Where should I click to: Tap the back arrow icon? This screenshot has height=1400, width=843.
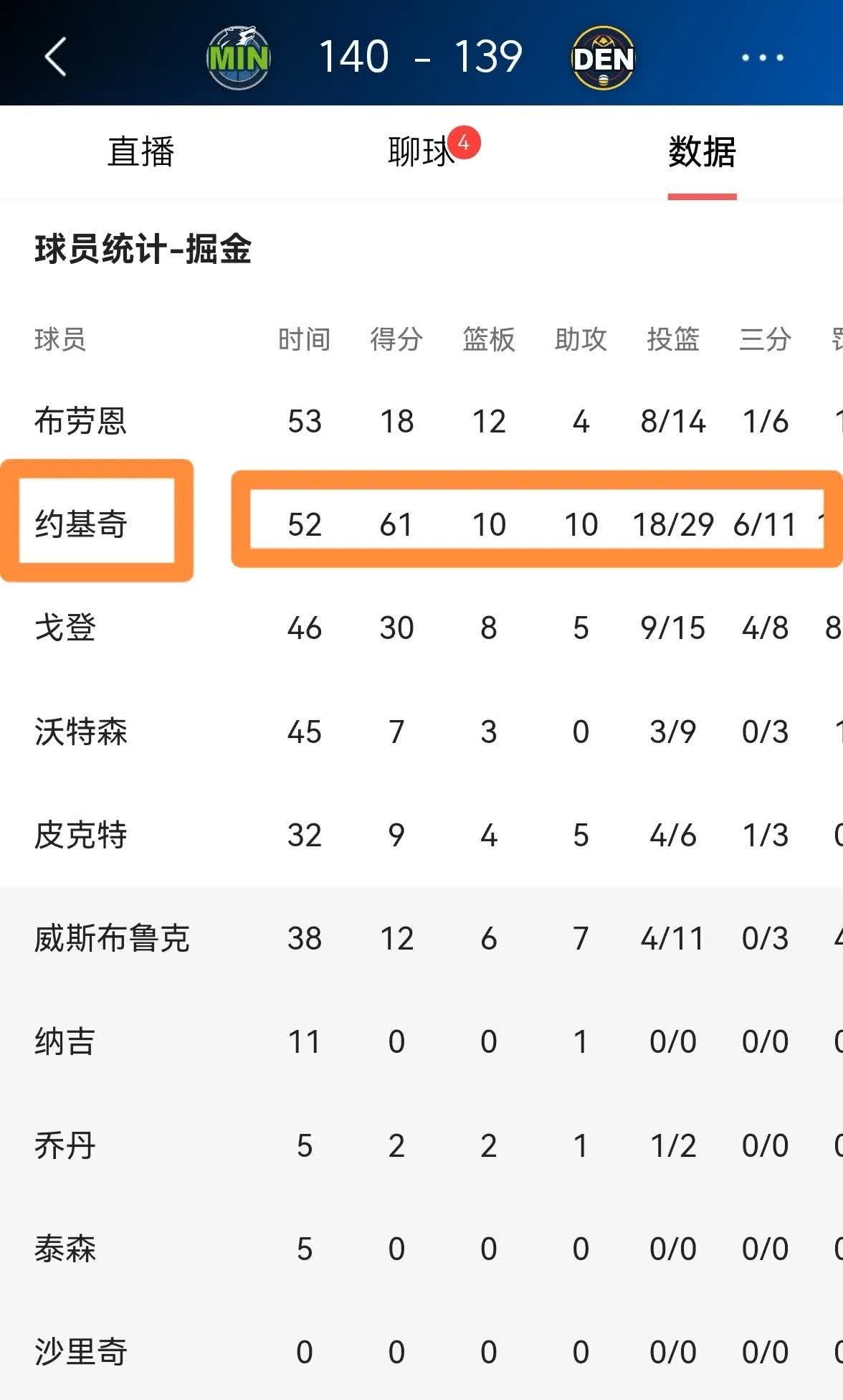[56, 57]
